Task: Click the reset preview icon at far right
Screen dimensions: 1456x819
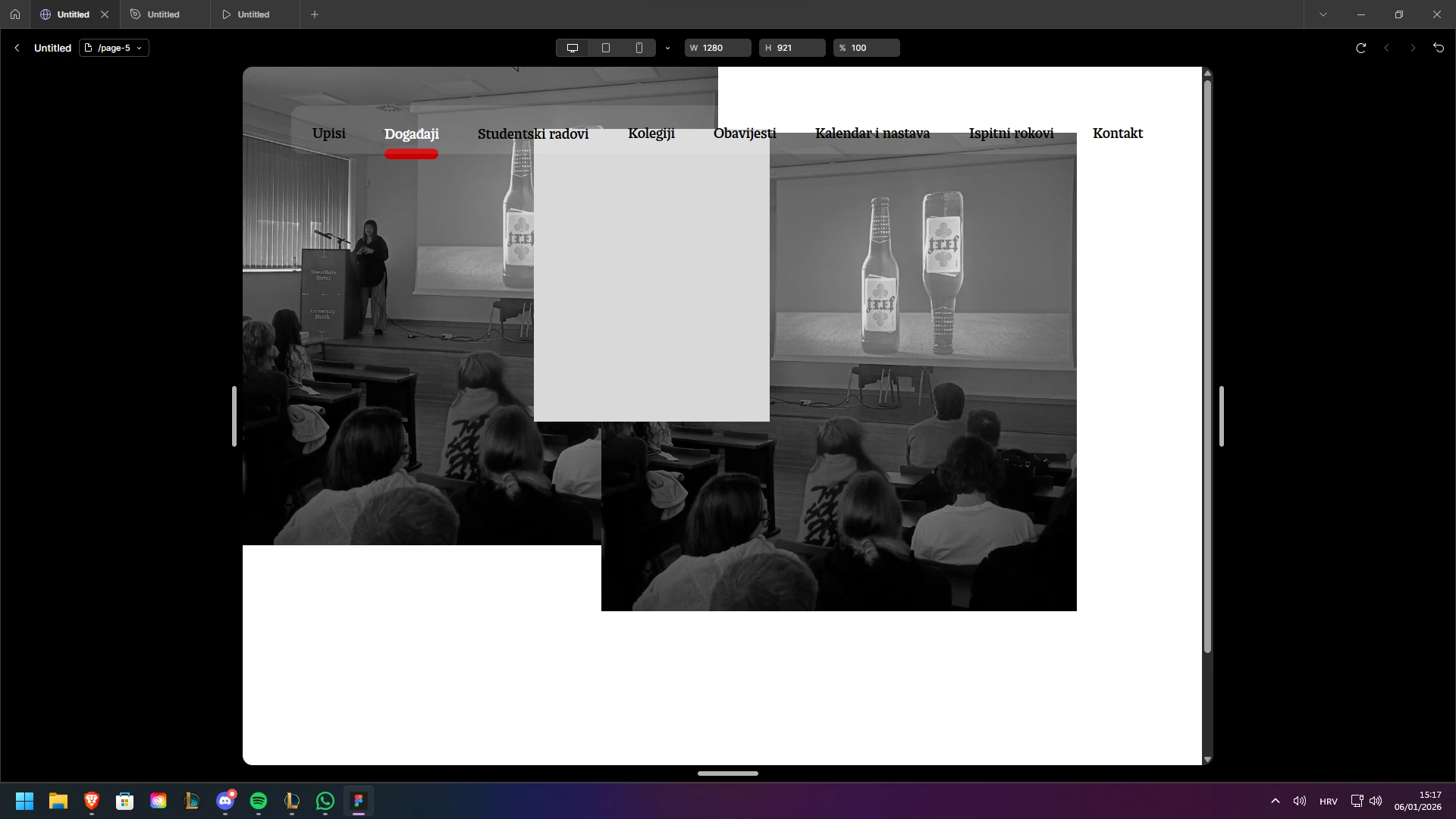Action: [x=1439, y=48]
